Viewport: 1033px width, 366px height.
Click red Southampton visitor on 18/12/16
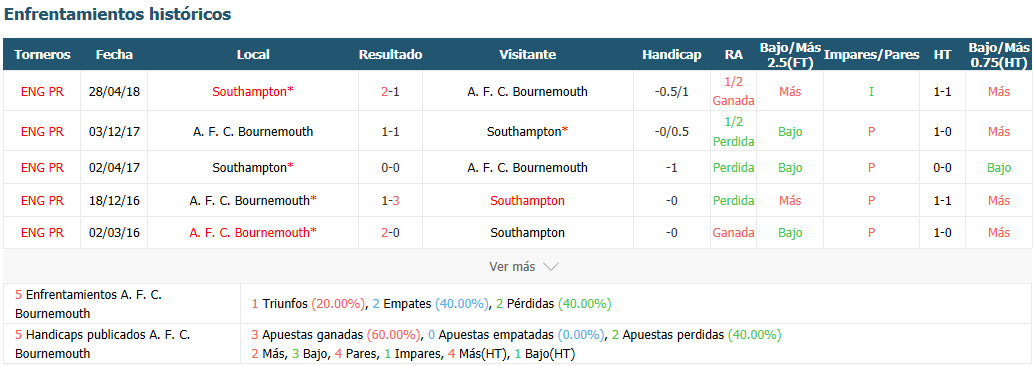click(x=528, y=200)
